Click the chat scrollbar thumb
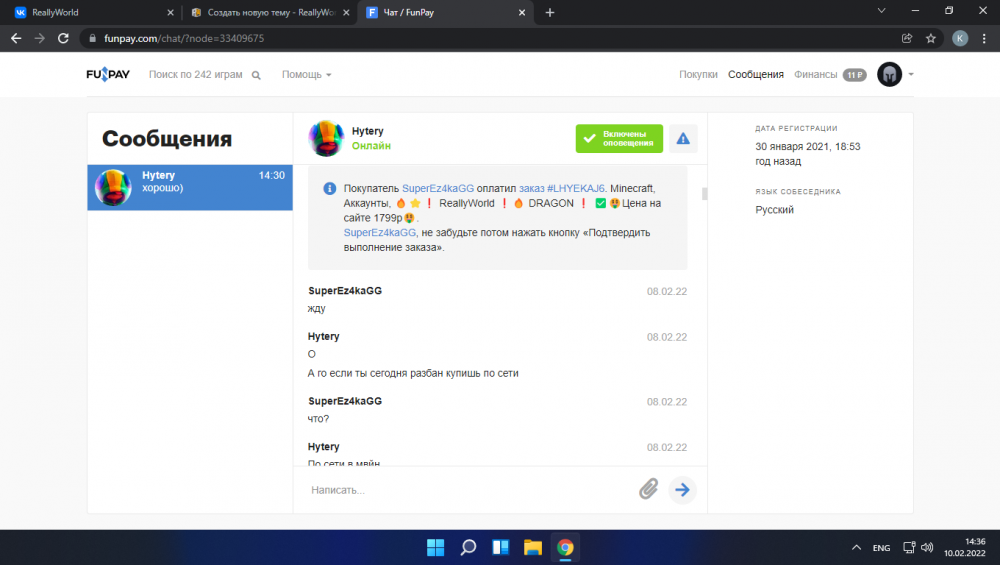This screenshot has height=565, width=1000. coord(704,194)
